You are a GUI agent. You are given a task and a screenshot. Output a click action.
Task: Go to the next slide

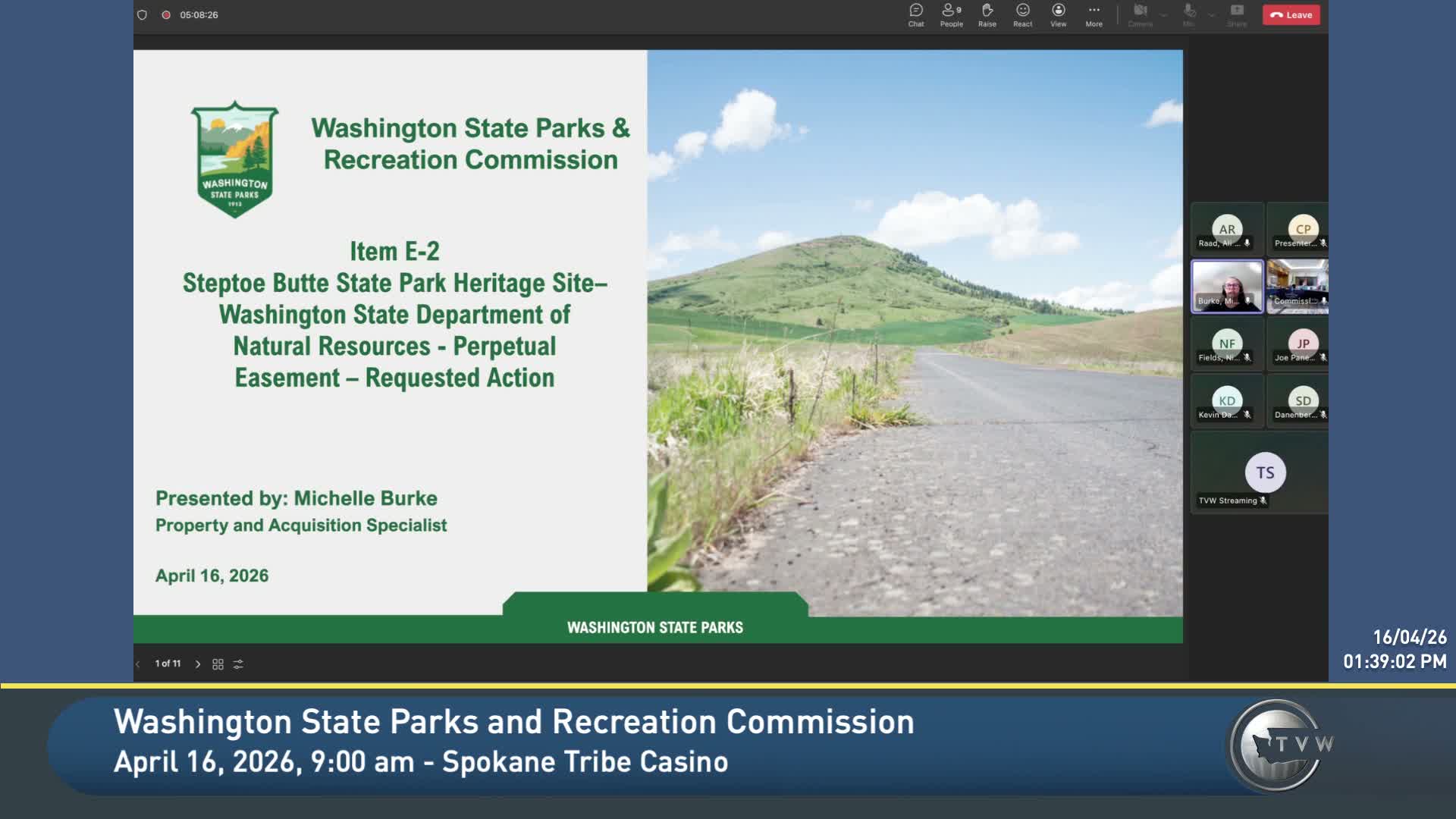click(198, 664)
